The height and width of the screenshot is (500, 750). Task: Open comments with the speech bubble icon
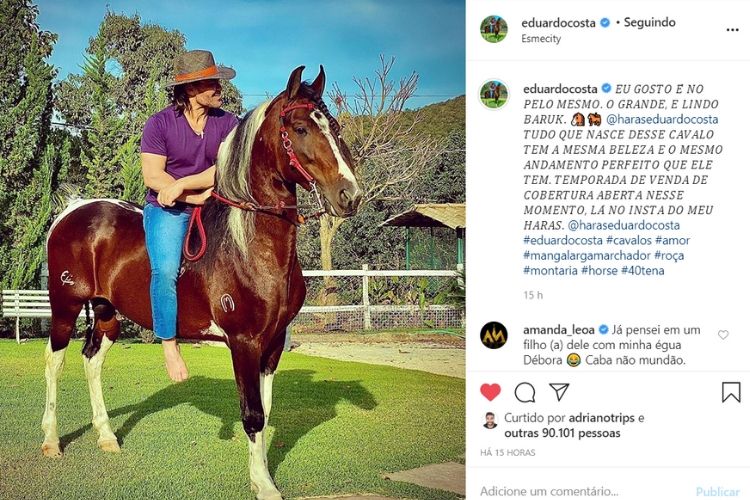coord(525,392)
